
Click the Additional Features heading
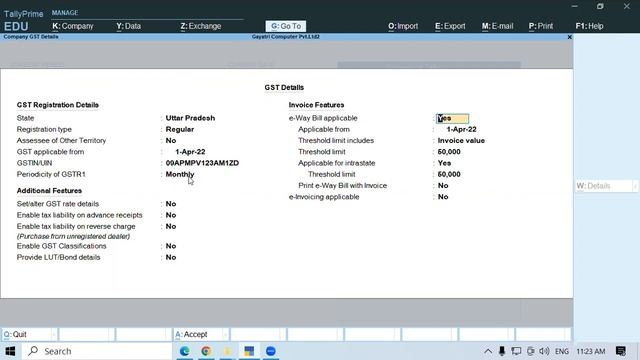coord(49,191)
